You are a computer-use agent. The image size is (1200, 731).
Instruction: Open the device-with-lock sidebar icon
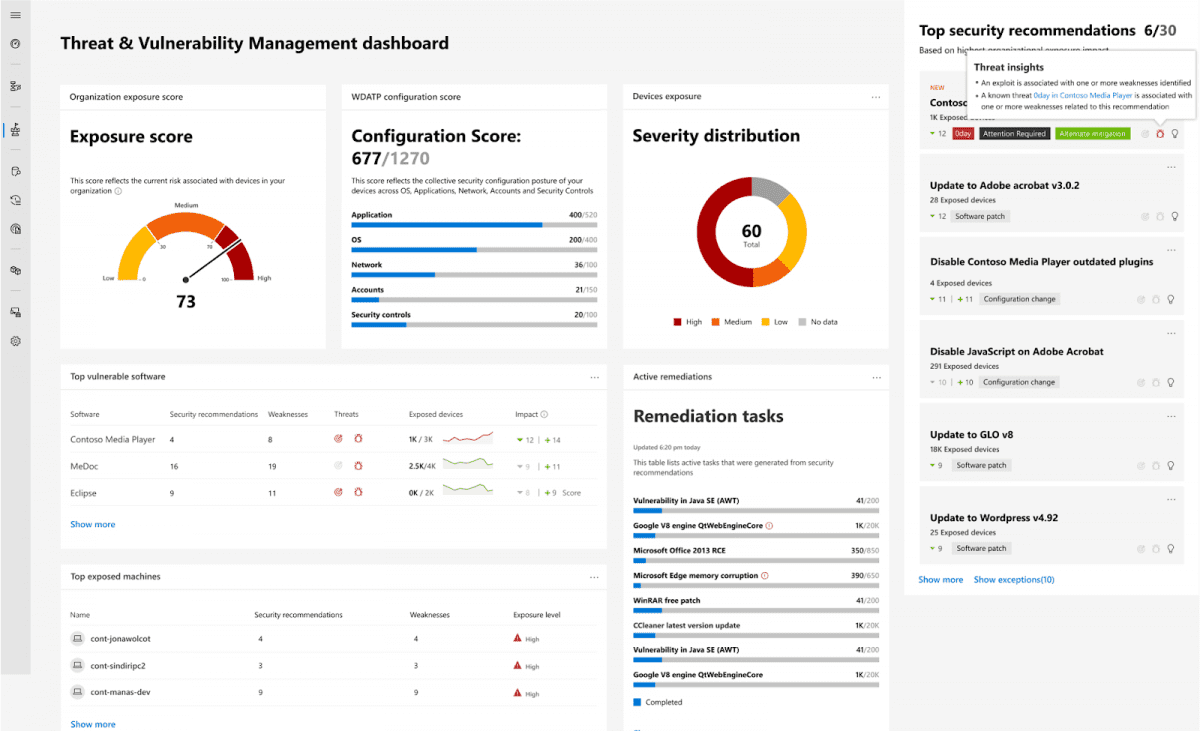pyautogui.click(x=15, y=312)
